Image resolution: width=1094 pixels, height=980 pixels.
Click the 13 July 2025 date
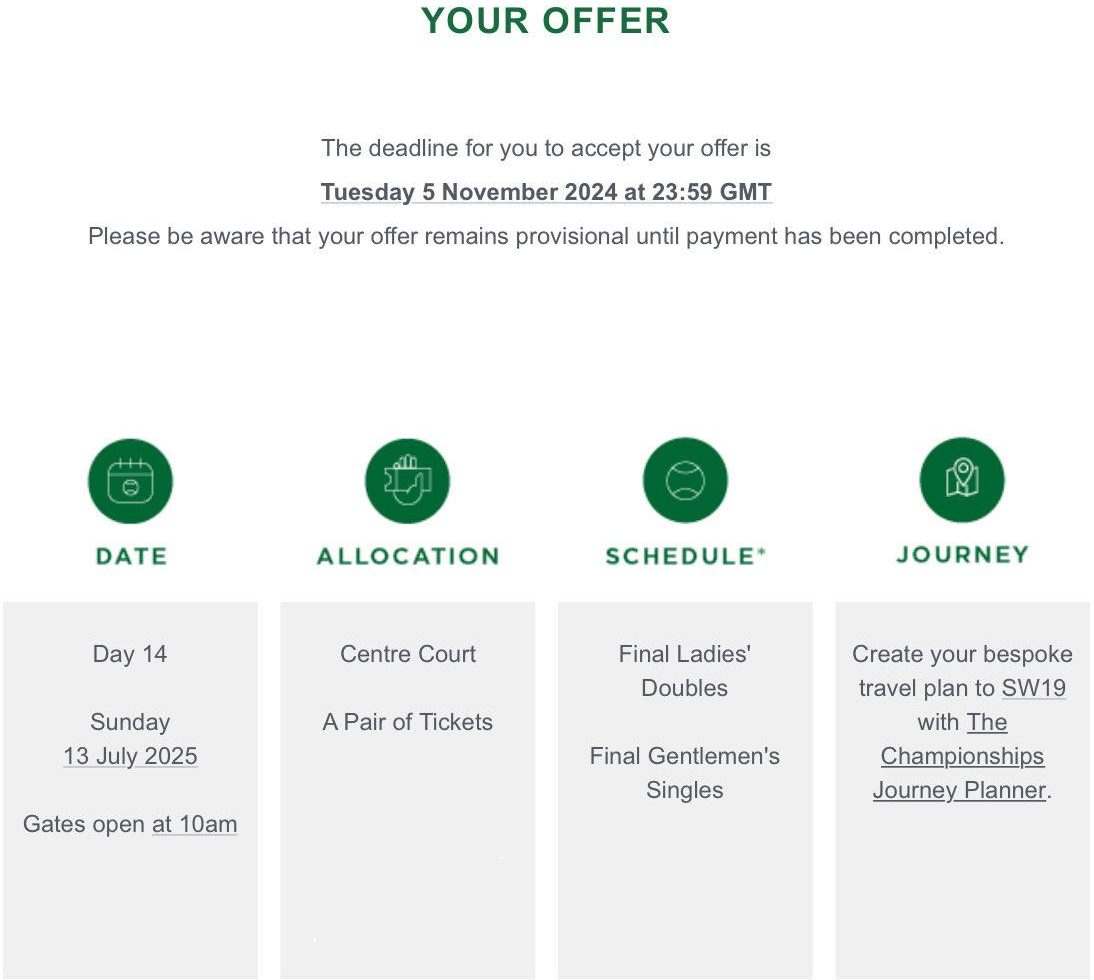click(130, 756)
